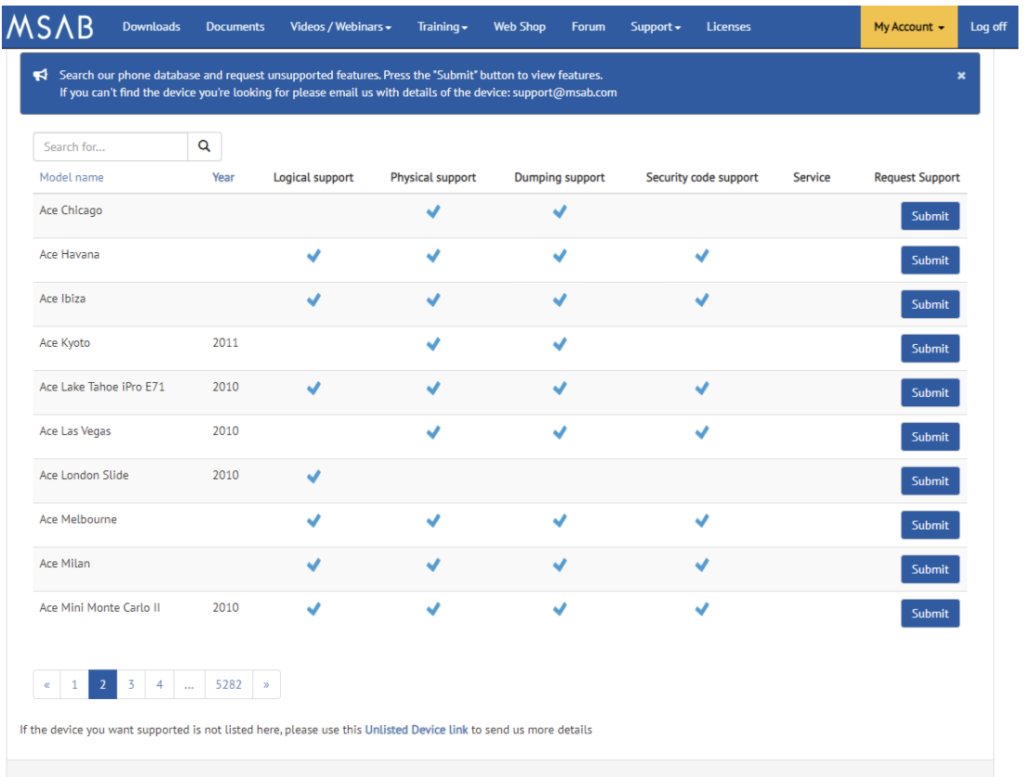Click the Request Support column header
The image size is (1024, 777).
[917, 177]
